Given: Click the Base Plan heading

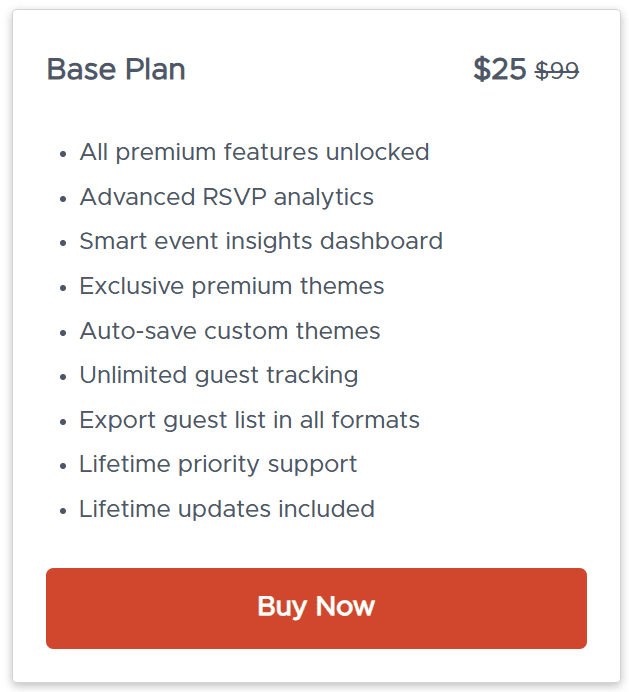Looking at the screenshot, I should (x=116, y=70).
